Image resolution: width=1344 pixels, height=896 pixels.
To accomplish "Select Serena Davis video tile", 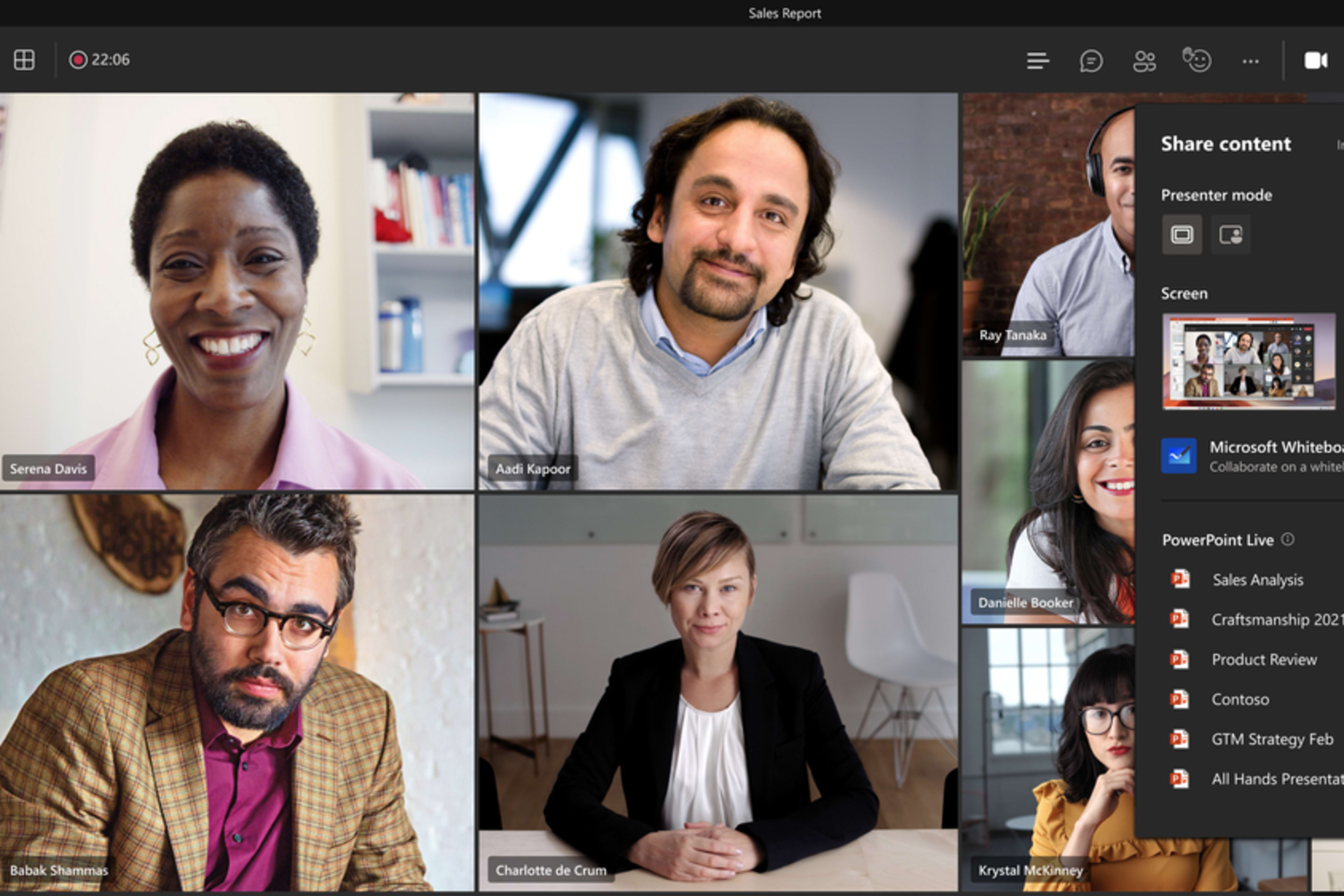I will (x=237, y=292).
